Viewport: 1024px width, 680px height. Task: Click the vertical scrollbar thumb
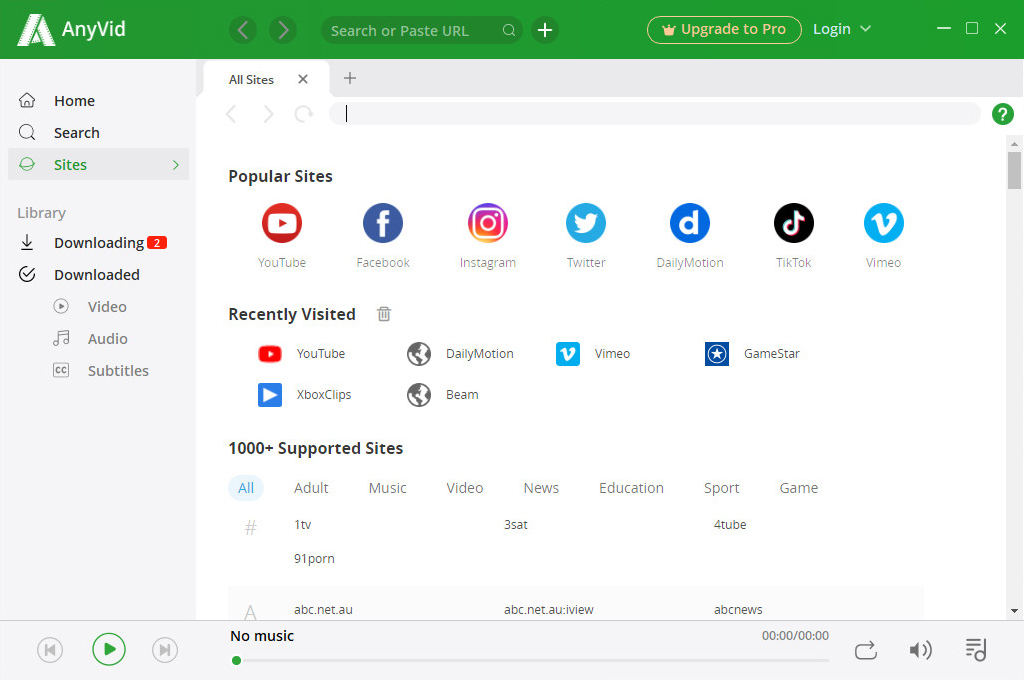(1014, 170)
